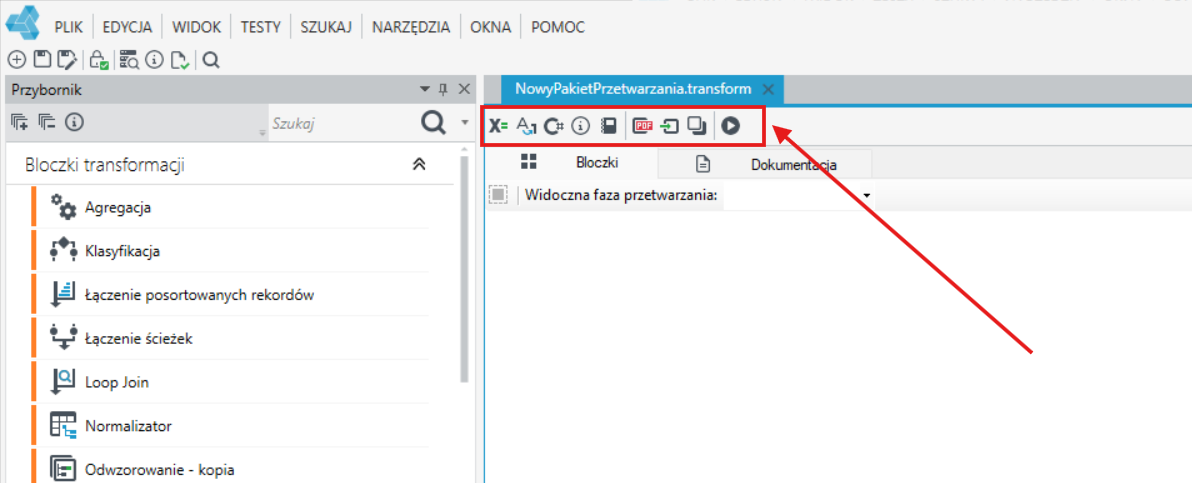Save using the floppy disk icon
The width and height of the screenshot is (1192, 483).
point(43,59)
